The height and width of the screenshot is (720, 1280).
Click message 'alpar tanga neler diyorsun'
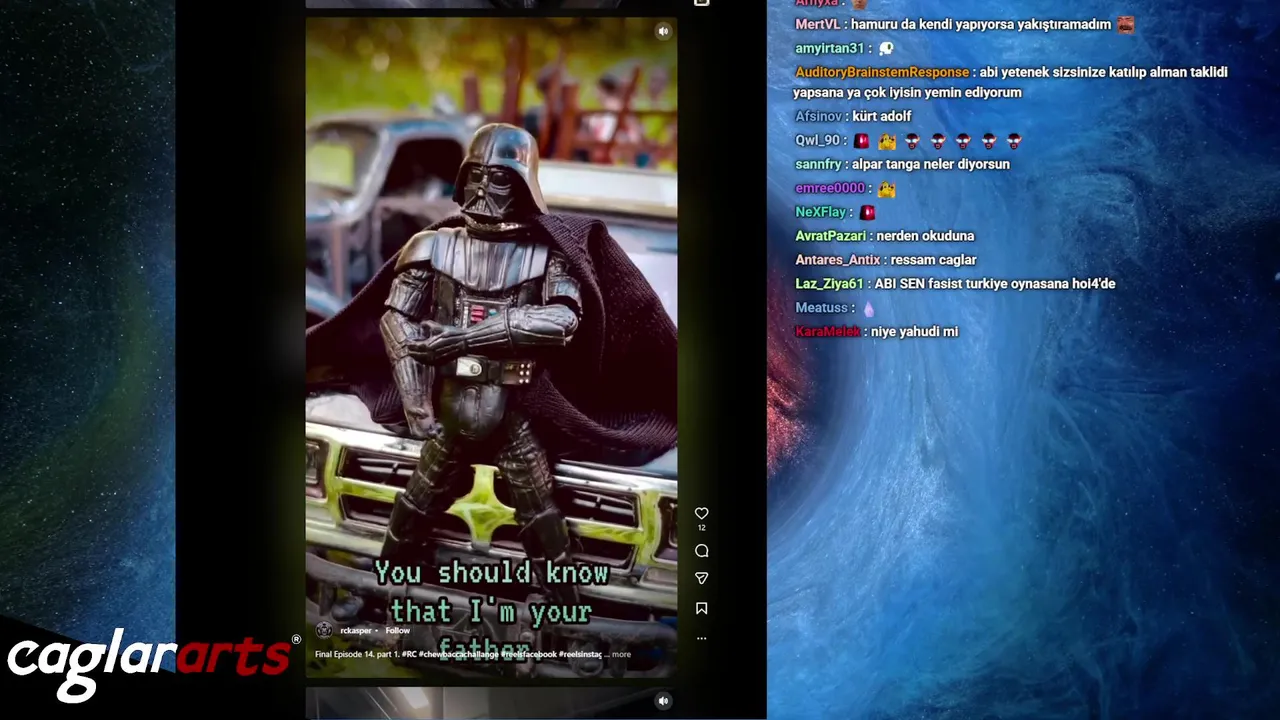[x=931, y=164]
